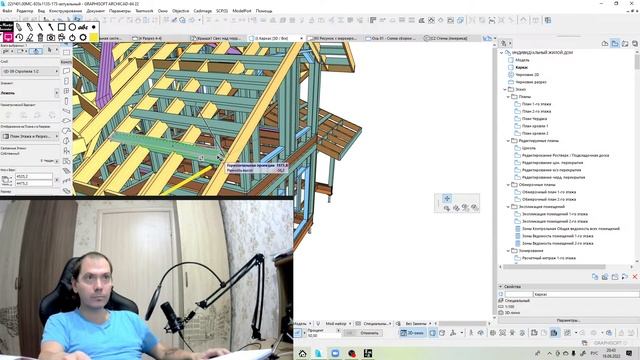
Task: Select the straight line drawing tool
Action: (40, 27)
